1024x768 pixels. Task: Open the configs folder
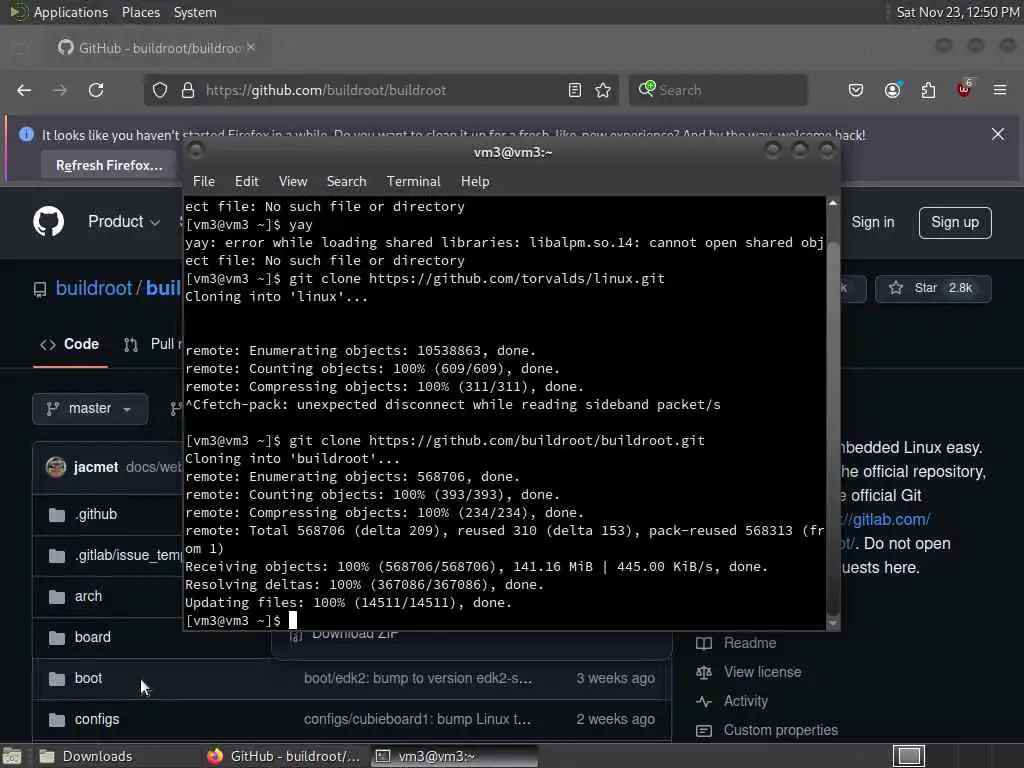97,719
